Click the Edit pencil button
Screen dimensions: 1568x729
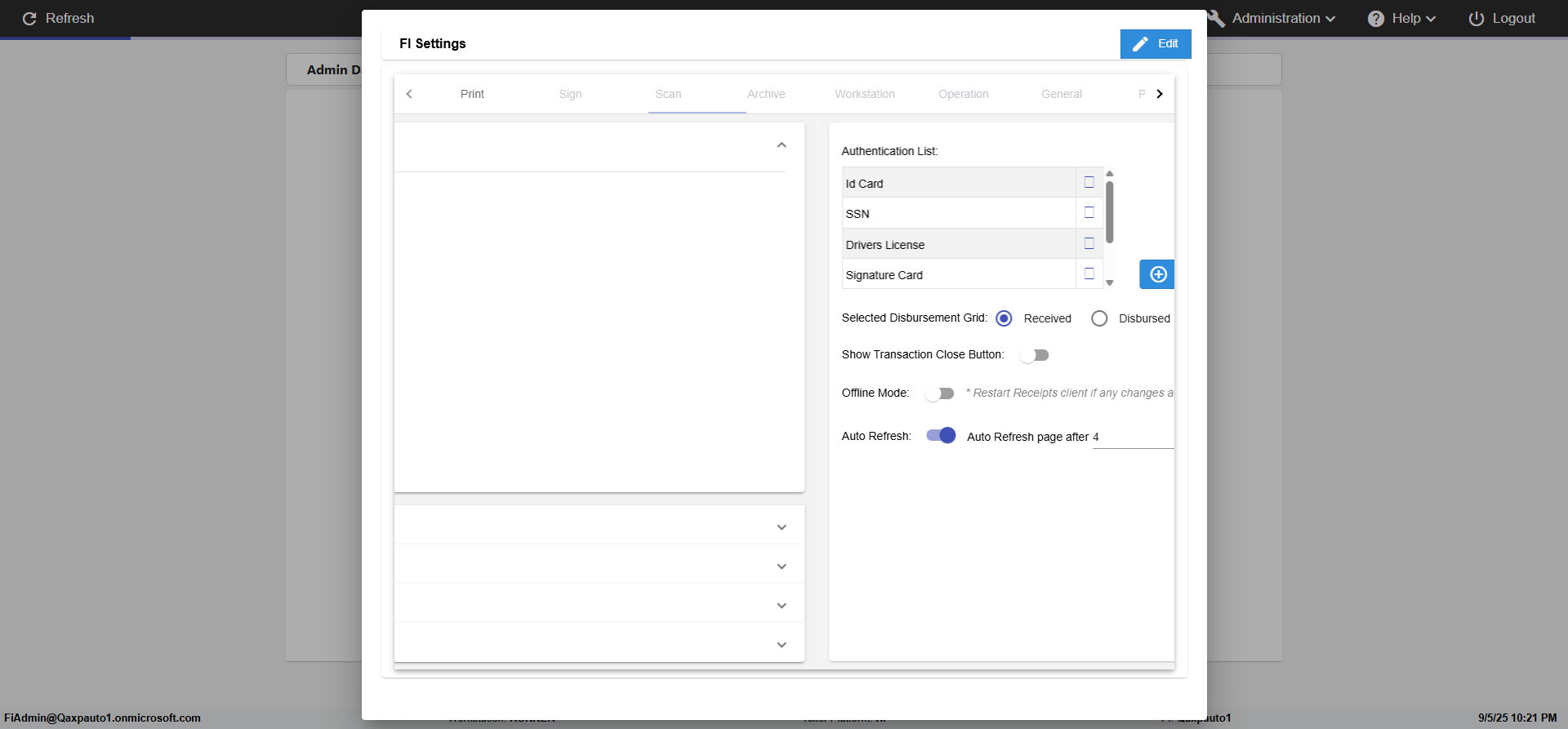click(x=1156, y=44)
